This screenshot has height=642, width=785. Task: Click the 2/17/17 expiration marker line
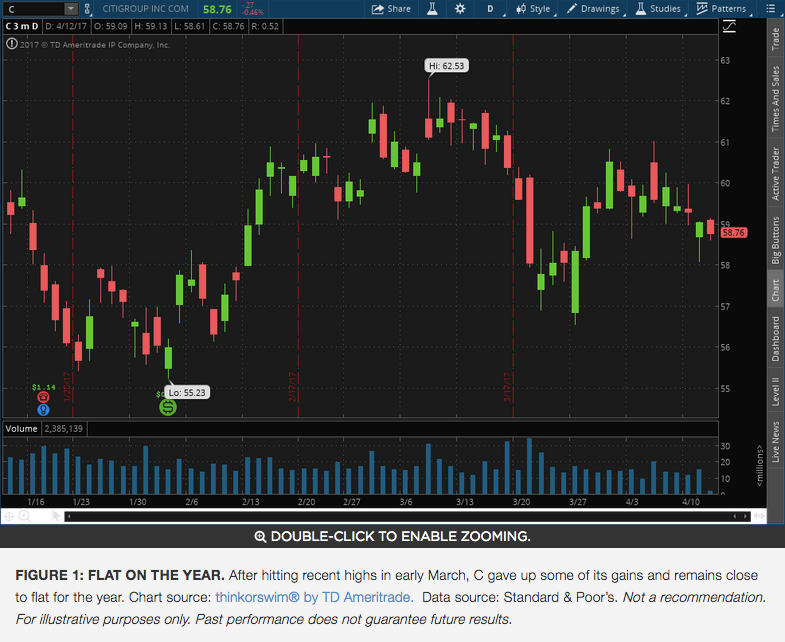pos(298,225)
